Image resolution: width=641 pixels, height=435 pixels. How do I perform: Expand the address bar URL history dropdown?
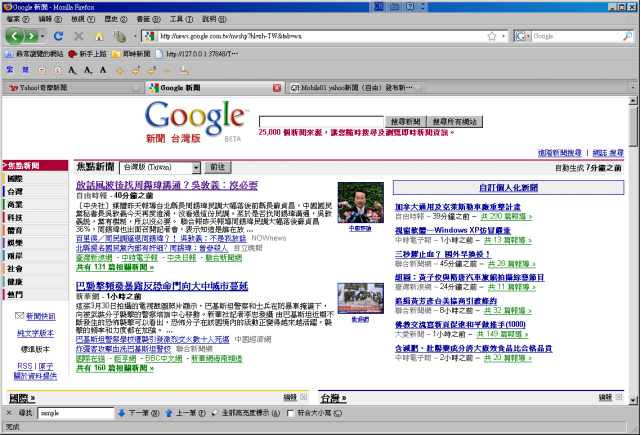[503, 36]
